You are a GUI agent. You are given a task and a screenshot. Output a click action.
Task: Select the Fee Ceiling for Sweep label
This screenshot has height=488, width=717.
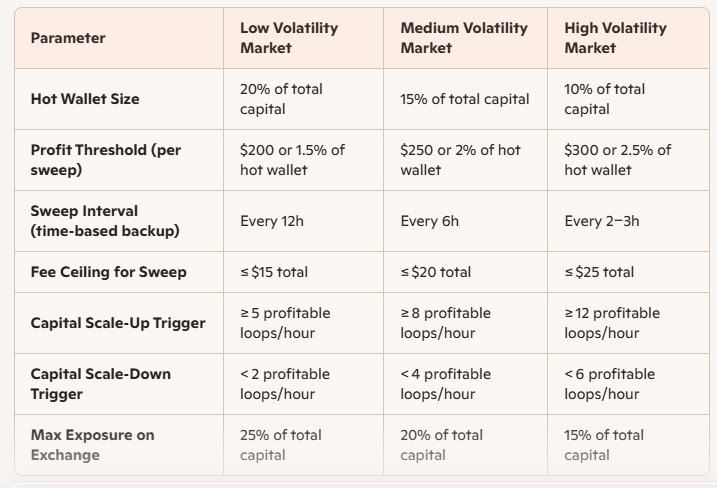(108, 272)
